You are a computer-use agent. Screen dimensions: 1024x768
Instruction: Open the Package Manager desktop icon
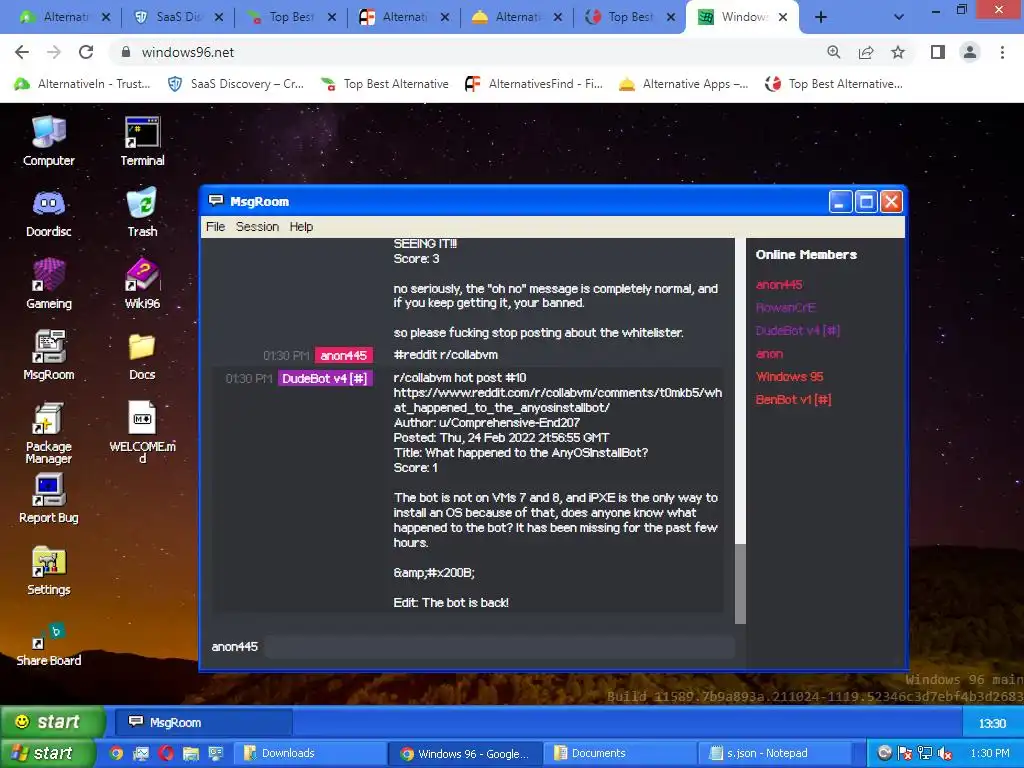coord(48,433)
